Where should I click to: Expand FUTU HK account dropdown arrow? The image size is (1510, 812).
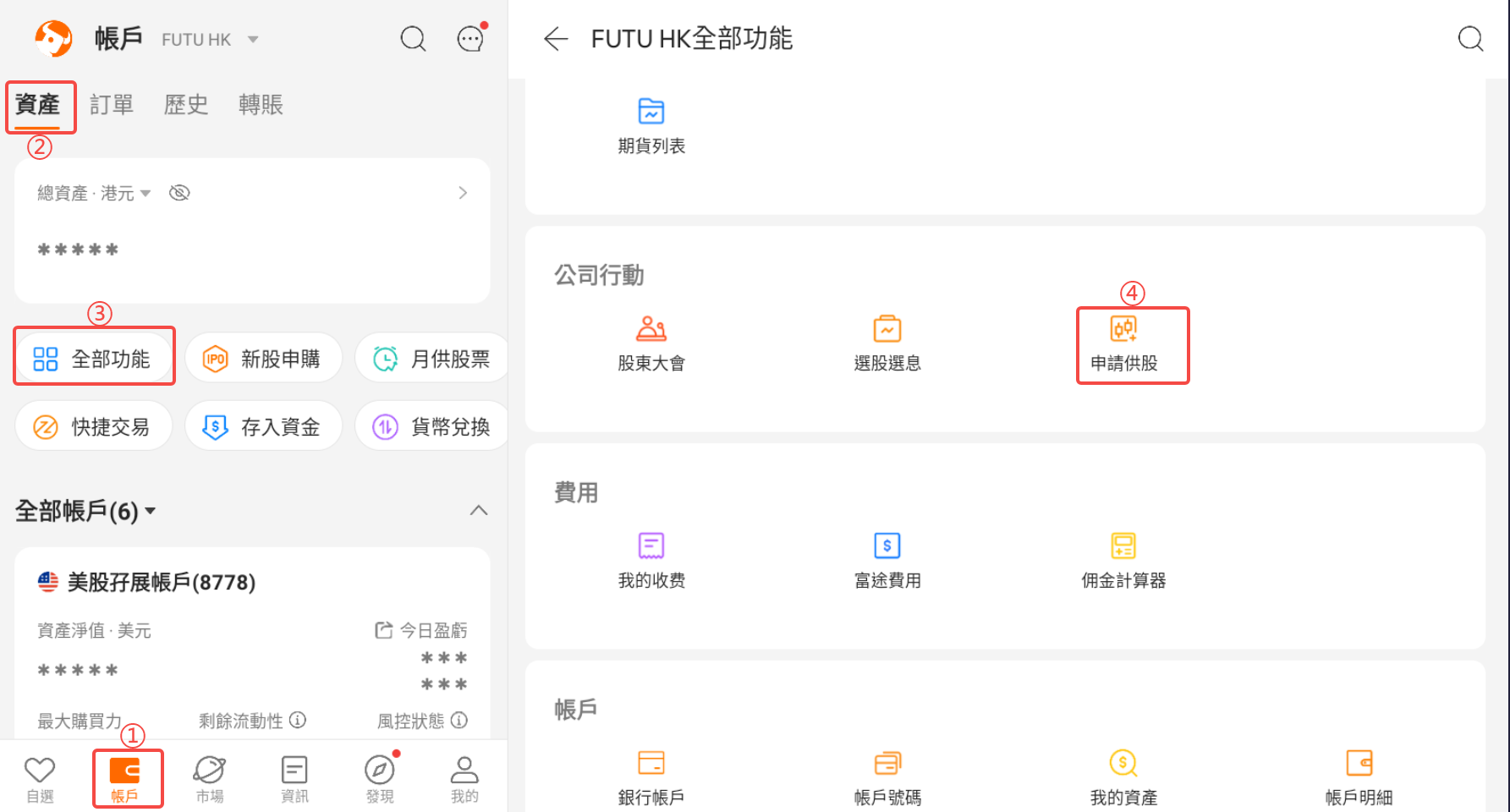coord(253,39)
